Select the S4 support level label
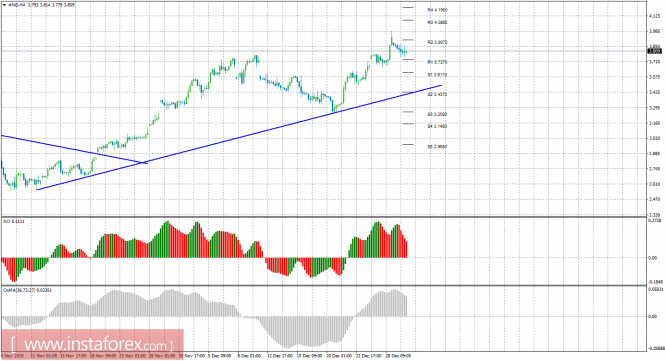The image size is (665, 361). pyautogui.click(x=437, y=126)
